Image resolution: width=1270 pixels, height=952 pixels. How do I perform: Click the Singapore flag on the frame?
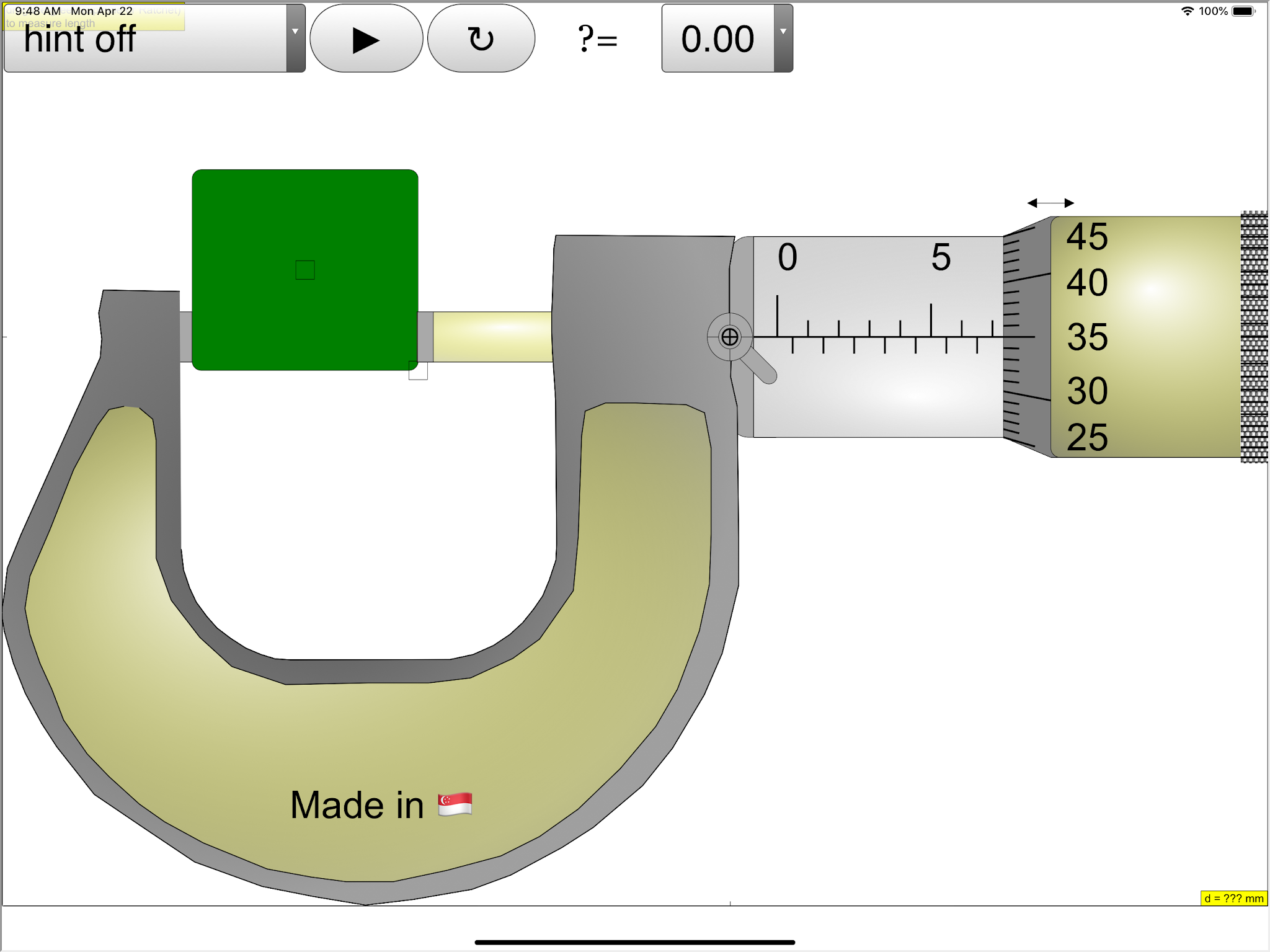455,804
